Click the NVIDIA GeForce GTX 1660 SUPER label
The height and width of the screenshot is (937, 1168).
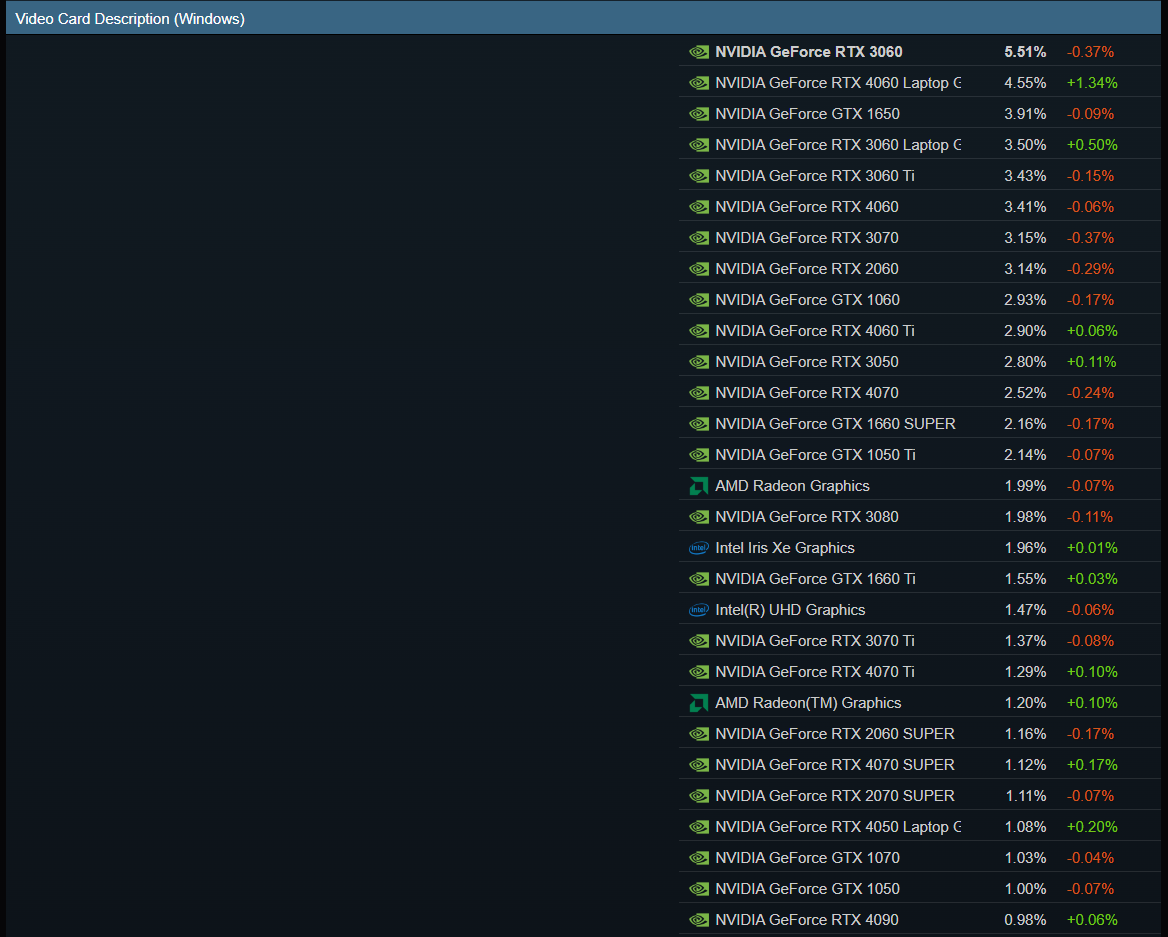point(835,424)
